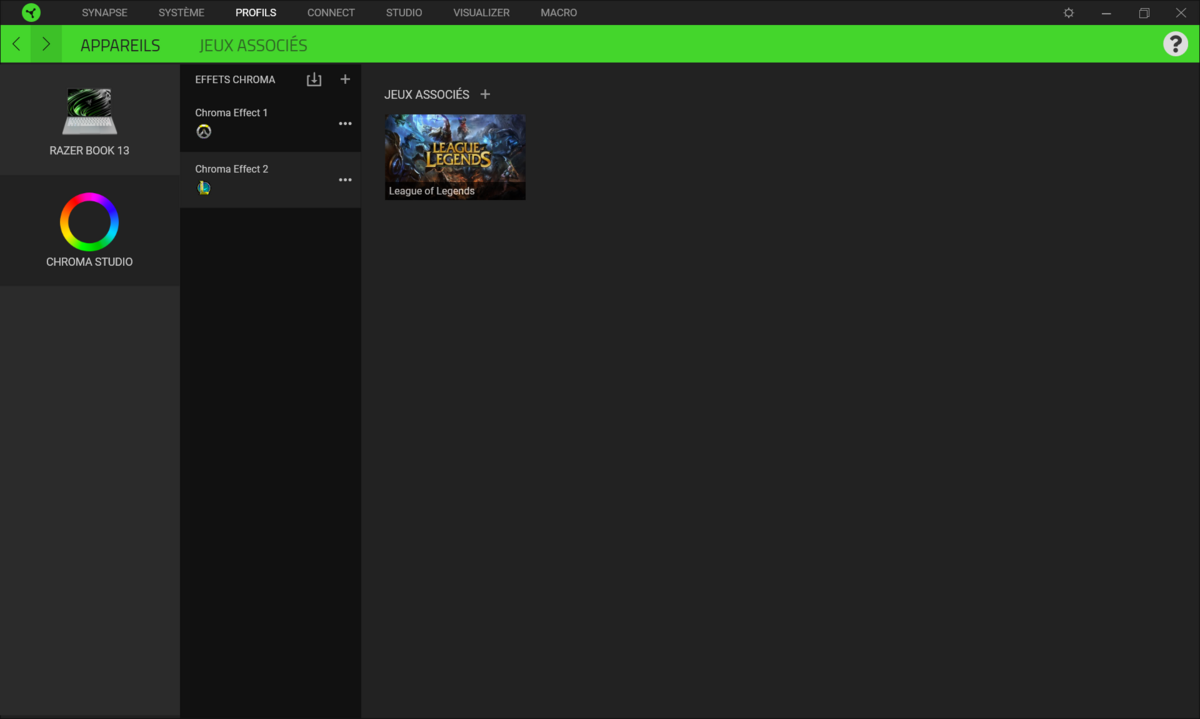Open the JEUX ASSOCIÉS subtab
The height and width of the screenshot is (719, 1200).
[253, 46]
